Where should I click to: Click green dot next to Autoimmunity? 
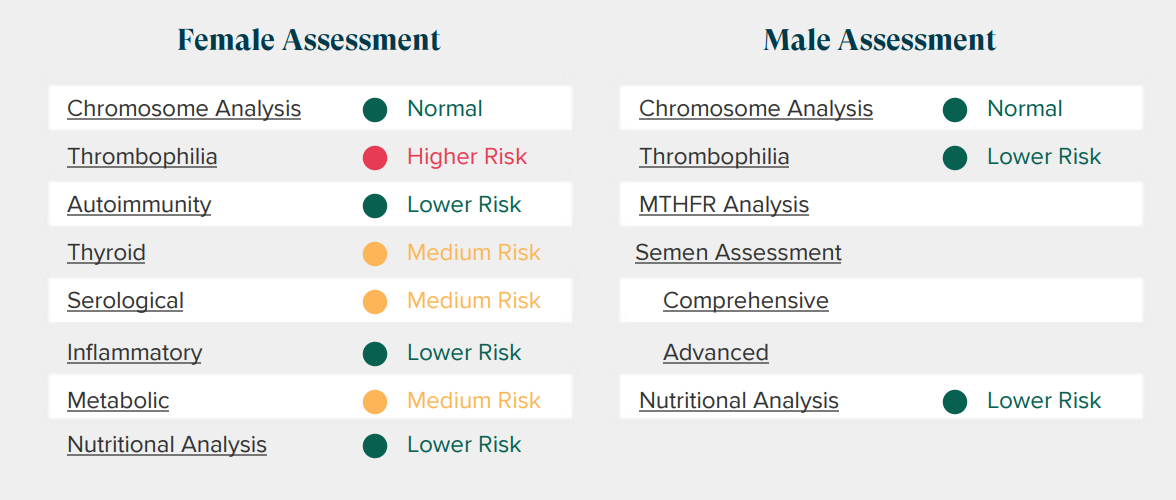point(375,205)
